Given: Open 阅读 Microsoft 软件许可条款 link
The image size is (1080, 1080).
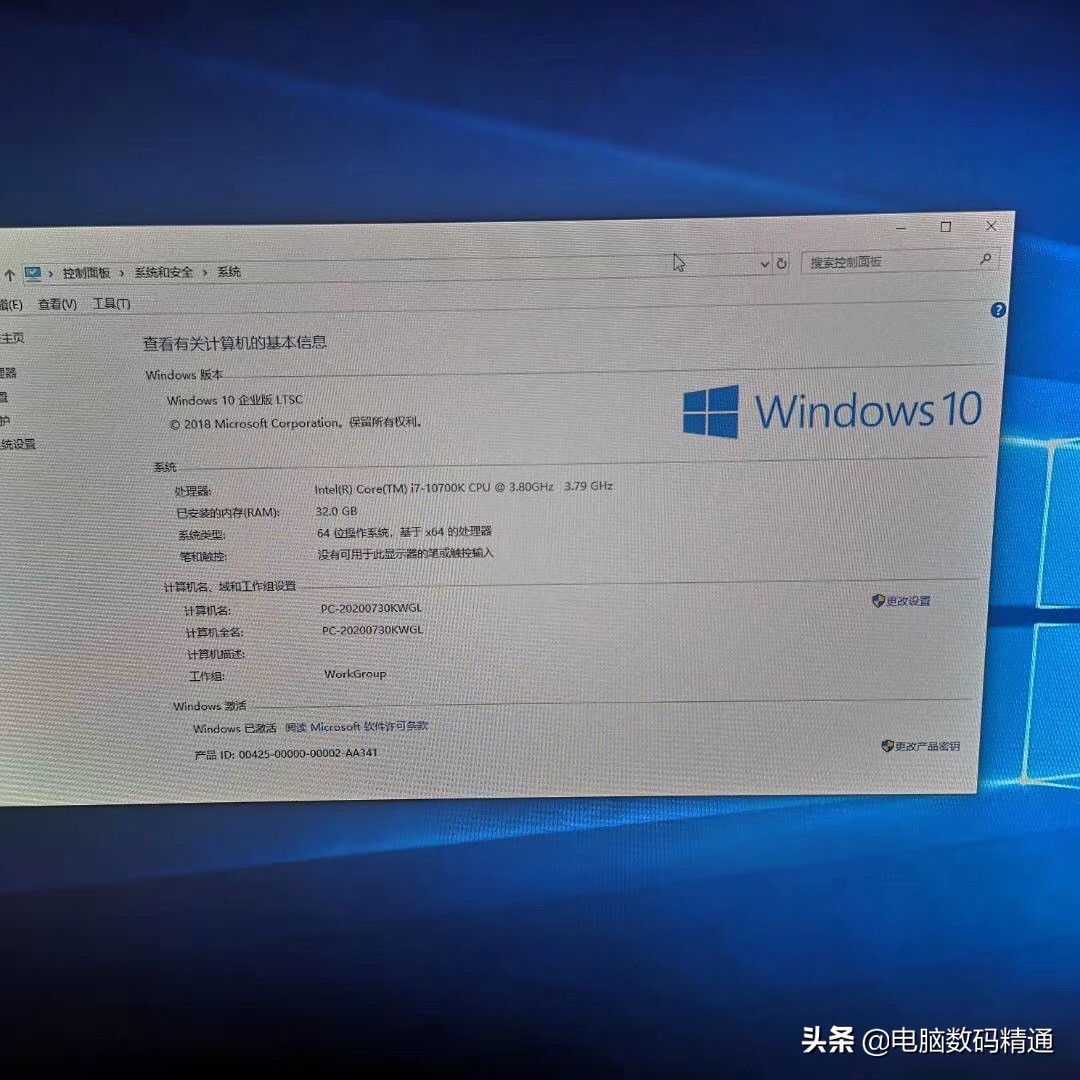Looking at the screenshot, I should click(357, 727).
